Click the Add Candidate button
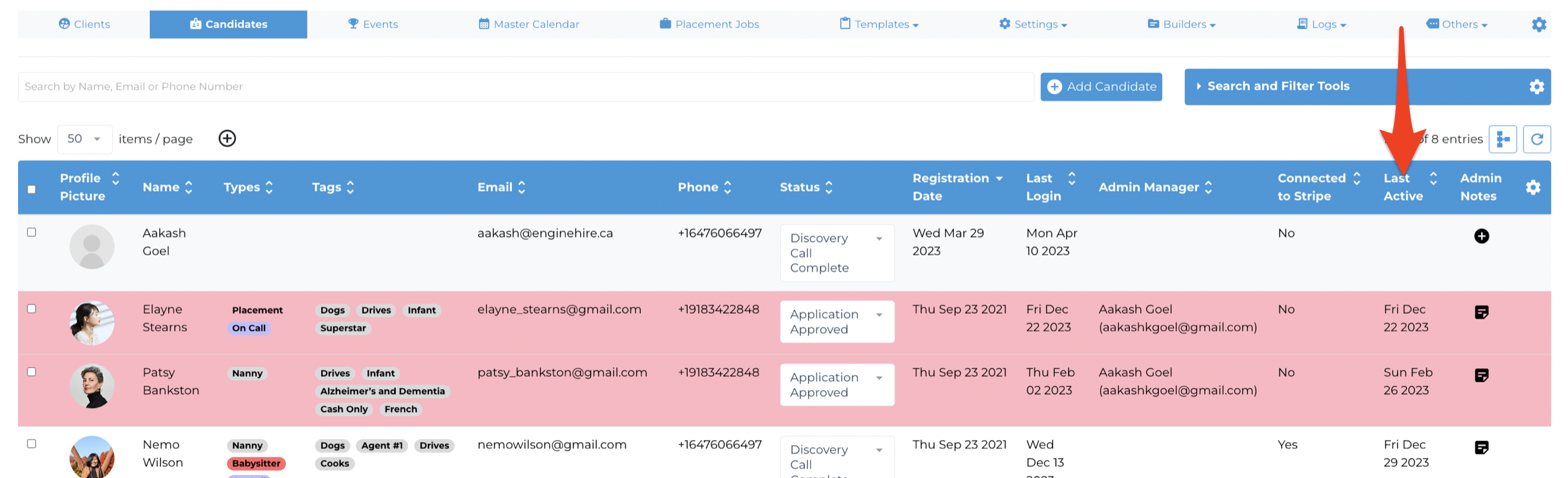The image size is (1568, 478). (1101, 87)
